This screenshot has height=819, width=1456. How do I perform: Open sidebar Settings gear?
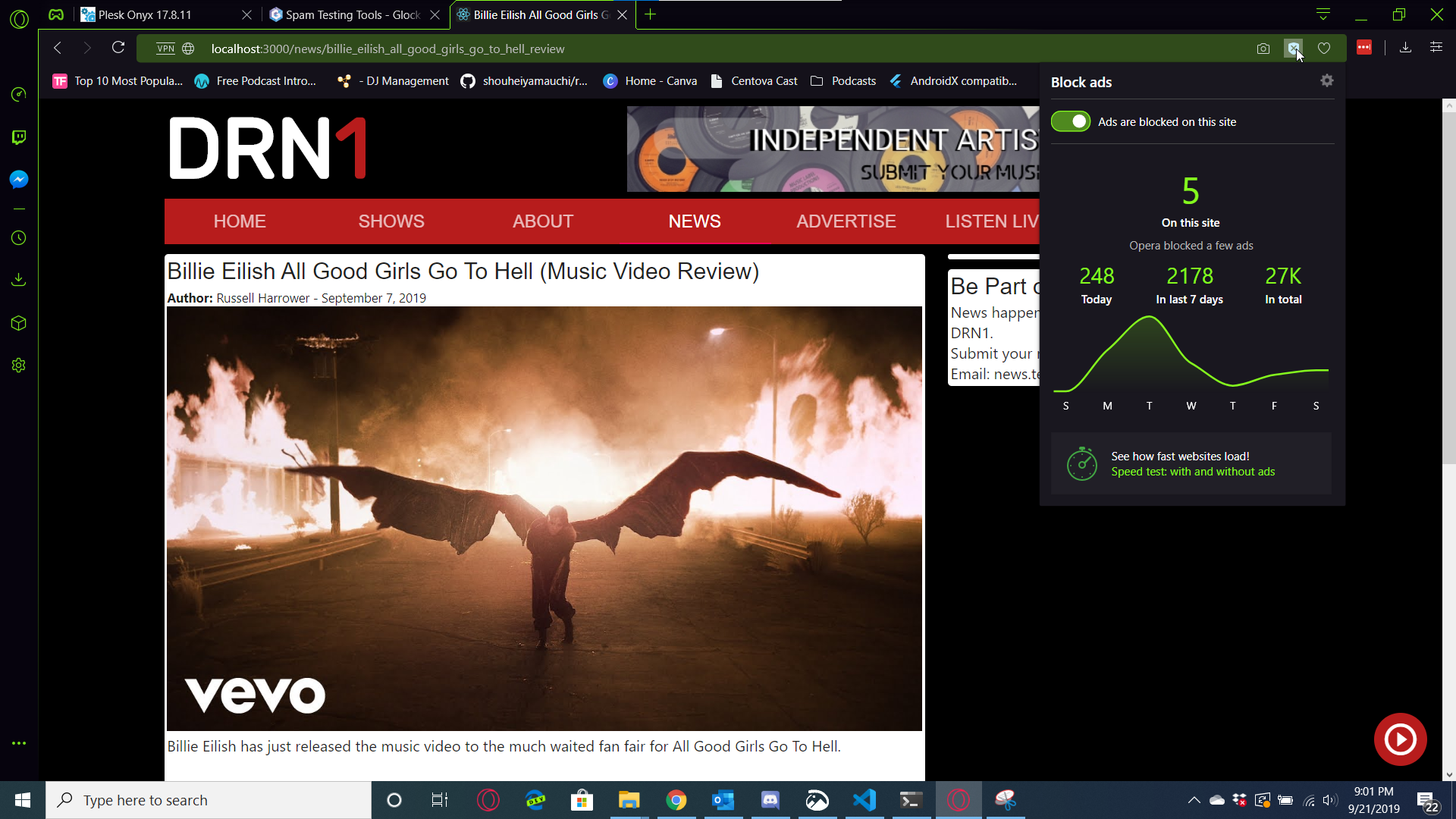(19, 366)
